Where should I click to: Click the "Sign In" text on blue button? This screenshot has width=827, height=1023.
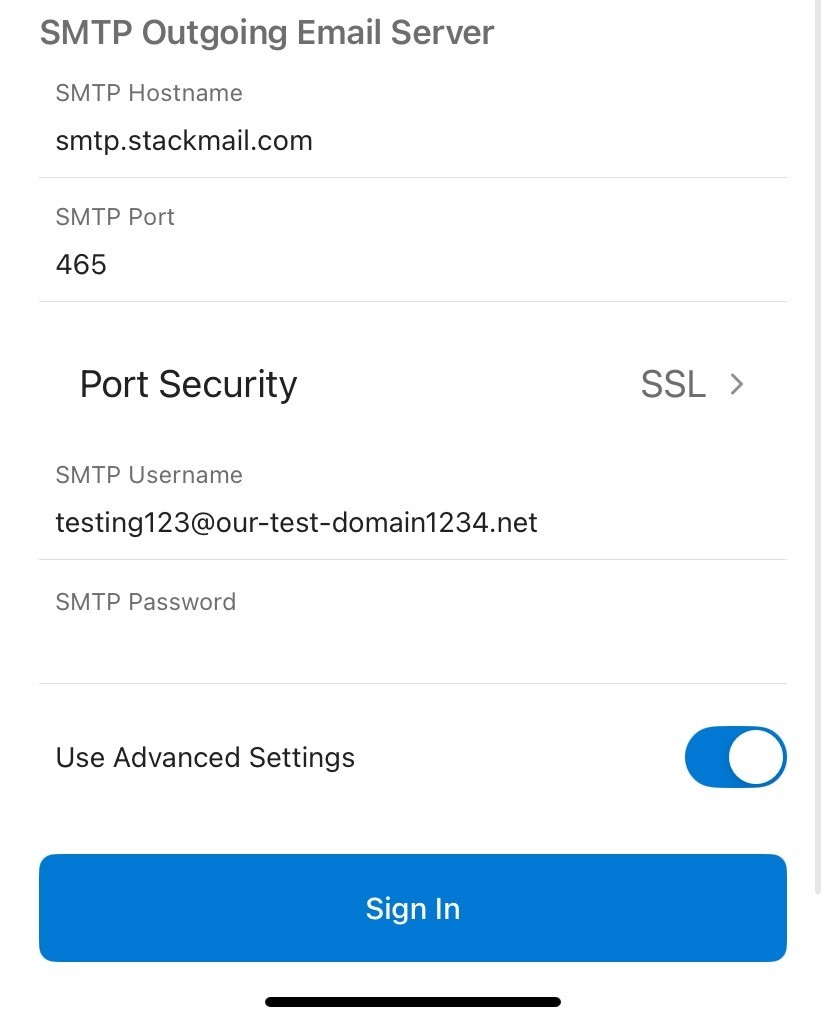412,908
